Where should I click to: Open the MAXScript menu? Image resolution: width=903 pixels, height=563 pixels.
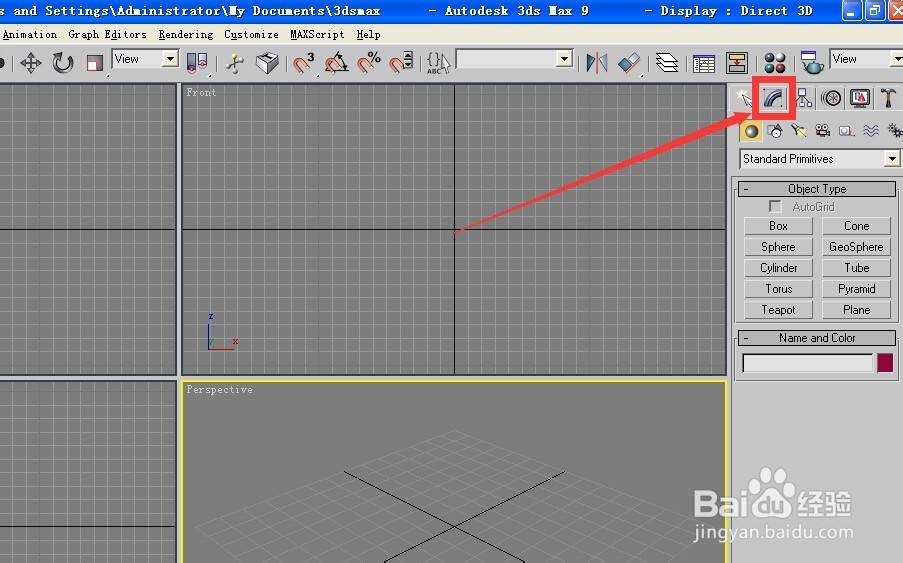click(317, 35)
